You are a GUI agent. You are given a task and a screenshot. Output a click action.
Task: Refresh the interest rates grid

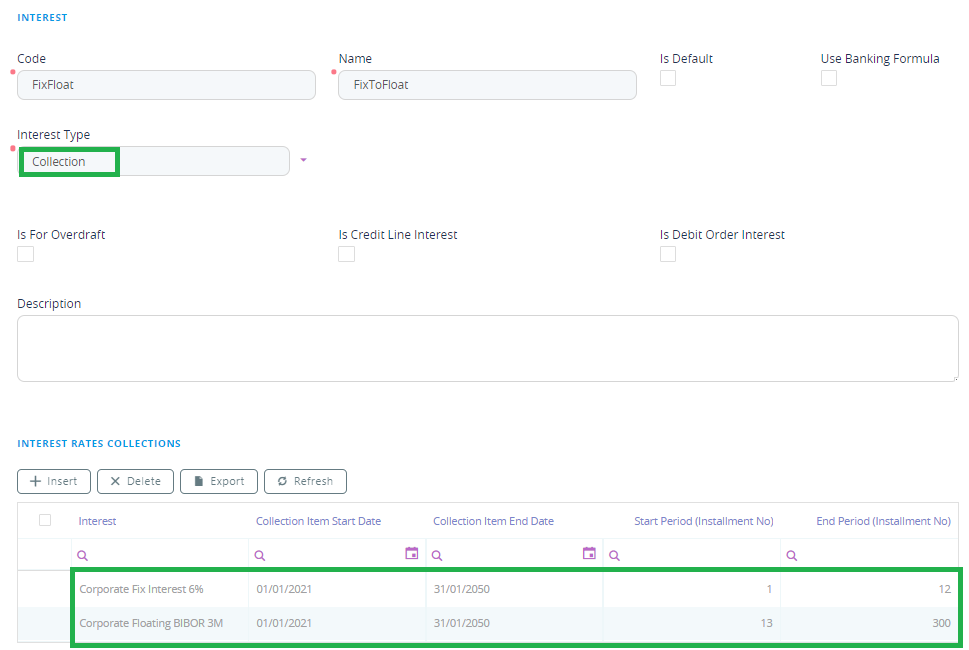click(305, 481)
